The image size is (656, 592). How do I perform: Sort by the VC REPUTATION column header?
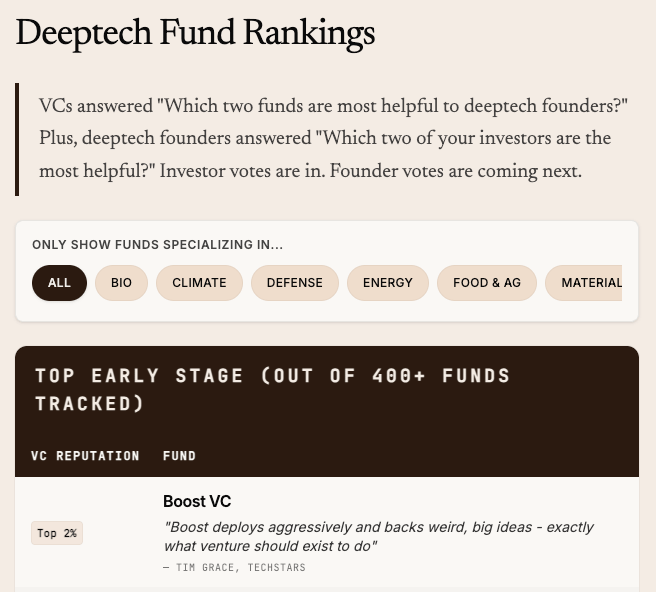click(x=85, y=456)
